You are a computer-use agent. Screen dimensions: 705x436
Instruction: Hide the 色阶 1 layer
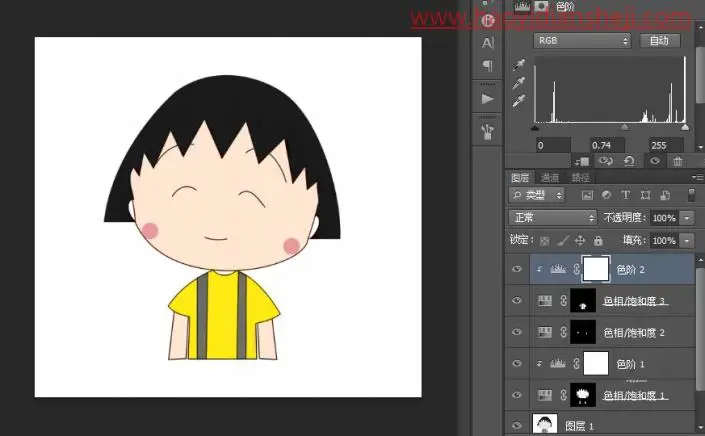[517, 363]
